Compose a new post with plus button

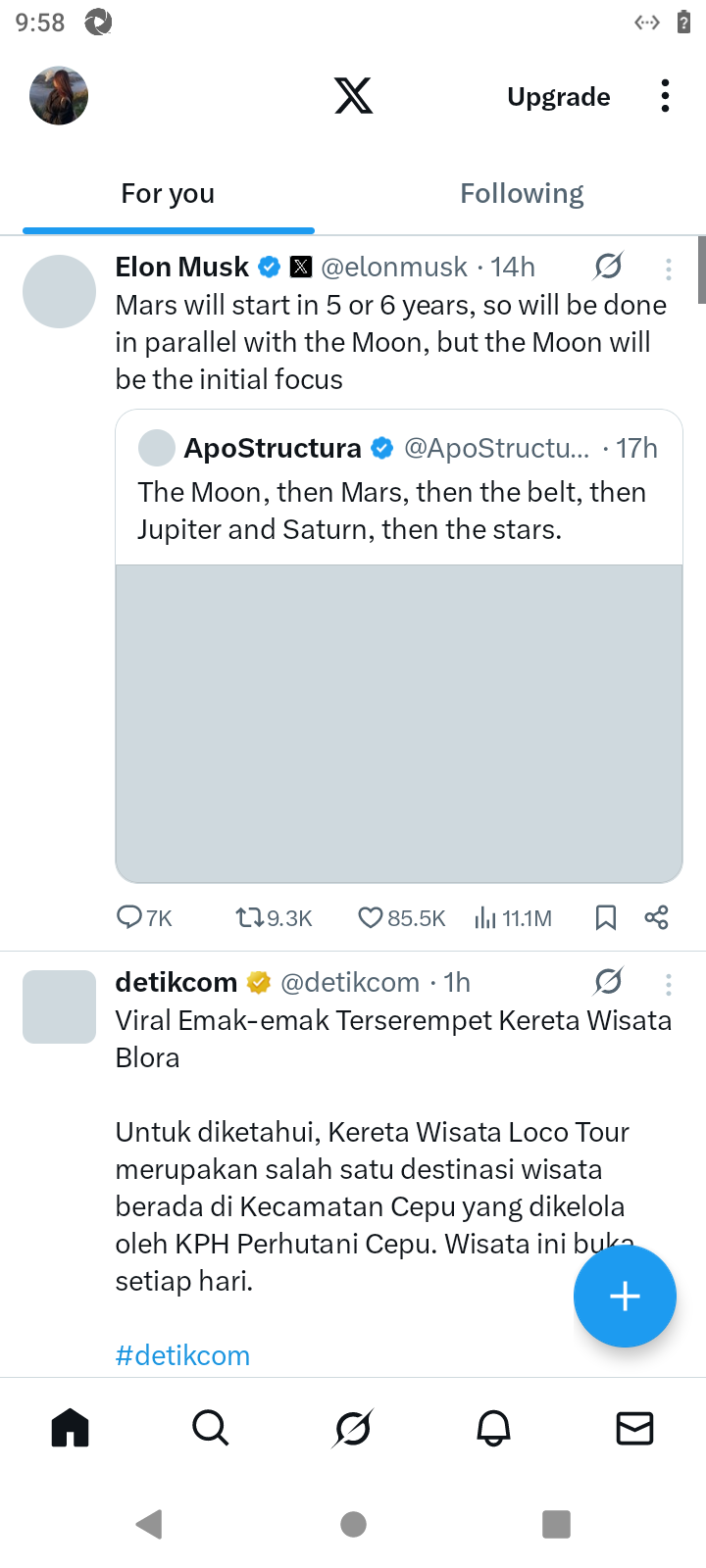(625, 1297)
